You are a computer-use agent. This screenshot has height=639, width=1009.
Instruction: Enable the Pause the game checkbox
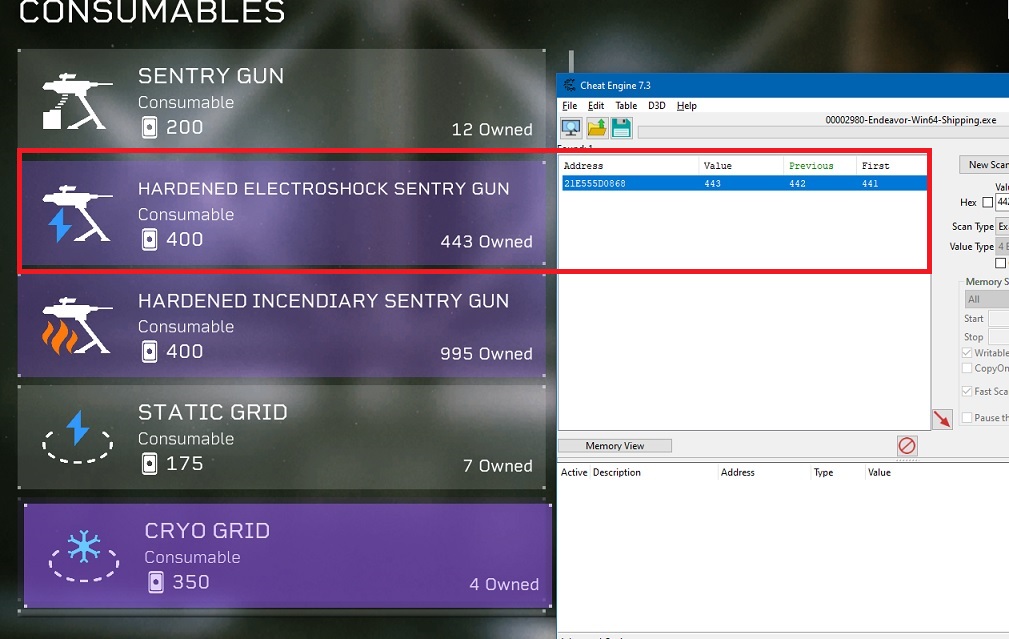click(x=967, y=417)
